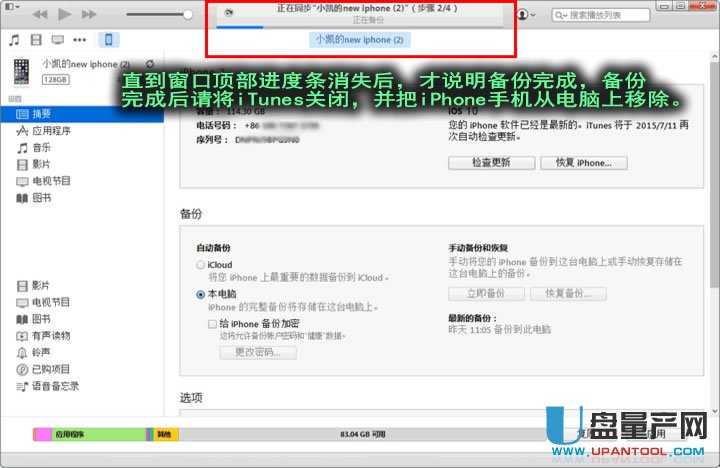
Task: Open the search options magnifier dropdown
Action: click(x=561, y=15)
